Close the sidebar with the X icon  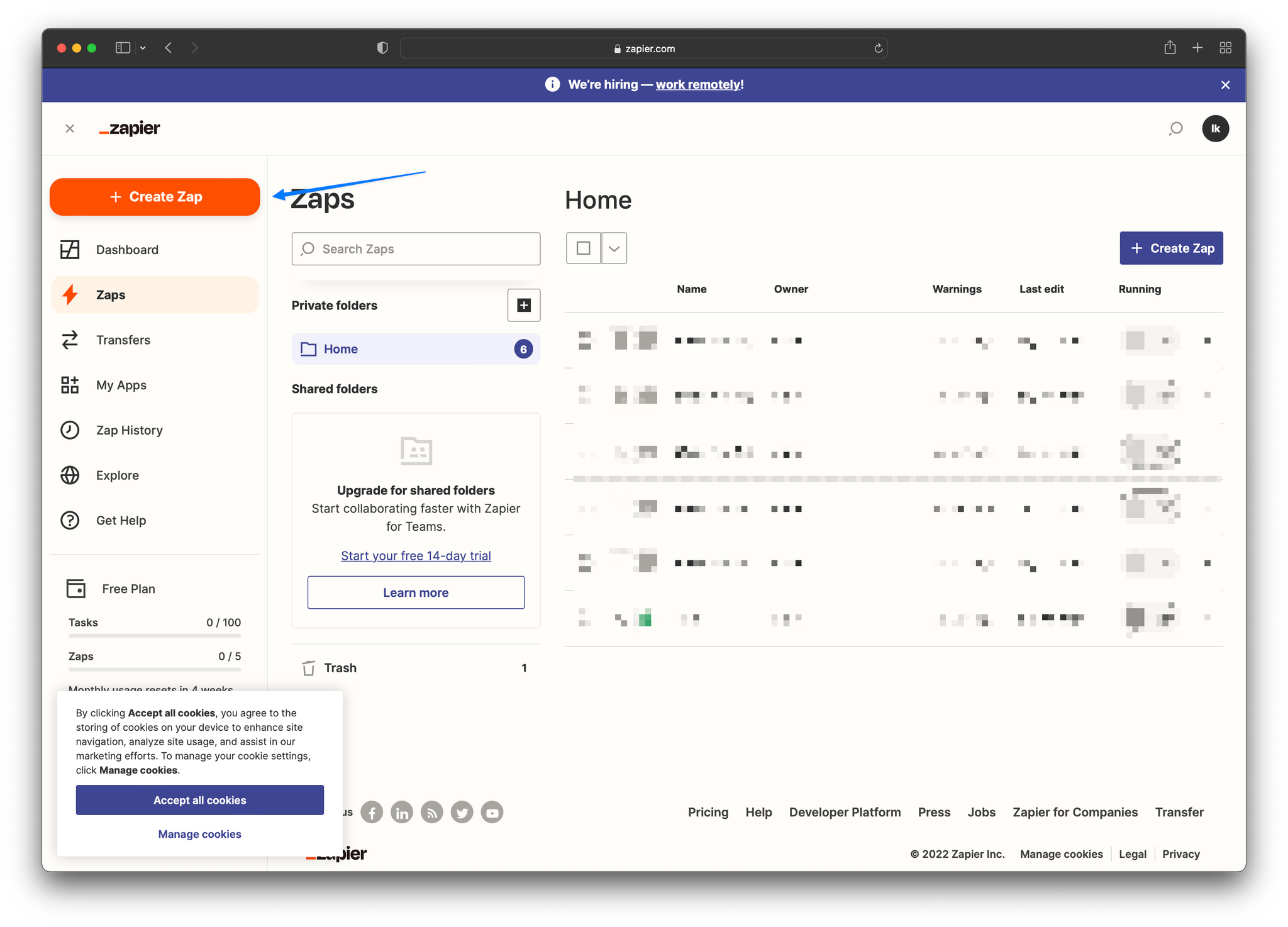[x=70, y=128]
